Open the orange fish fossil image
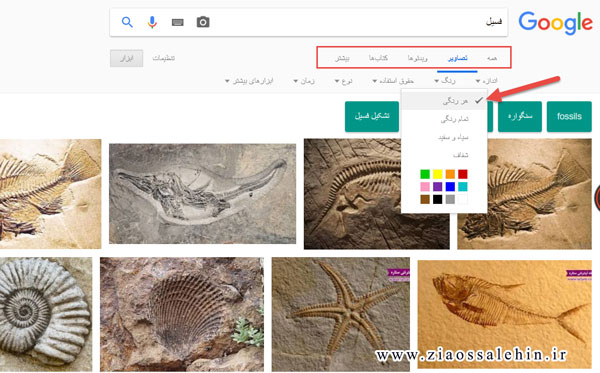Screen dimensions: 600x373 tap(504, 314)
